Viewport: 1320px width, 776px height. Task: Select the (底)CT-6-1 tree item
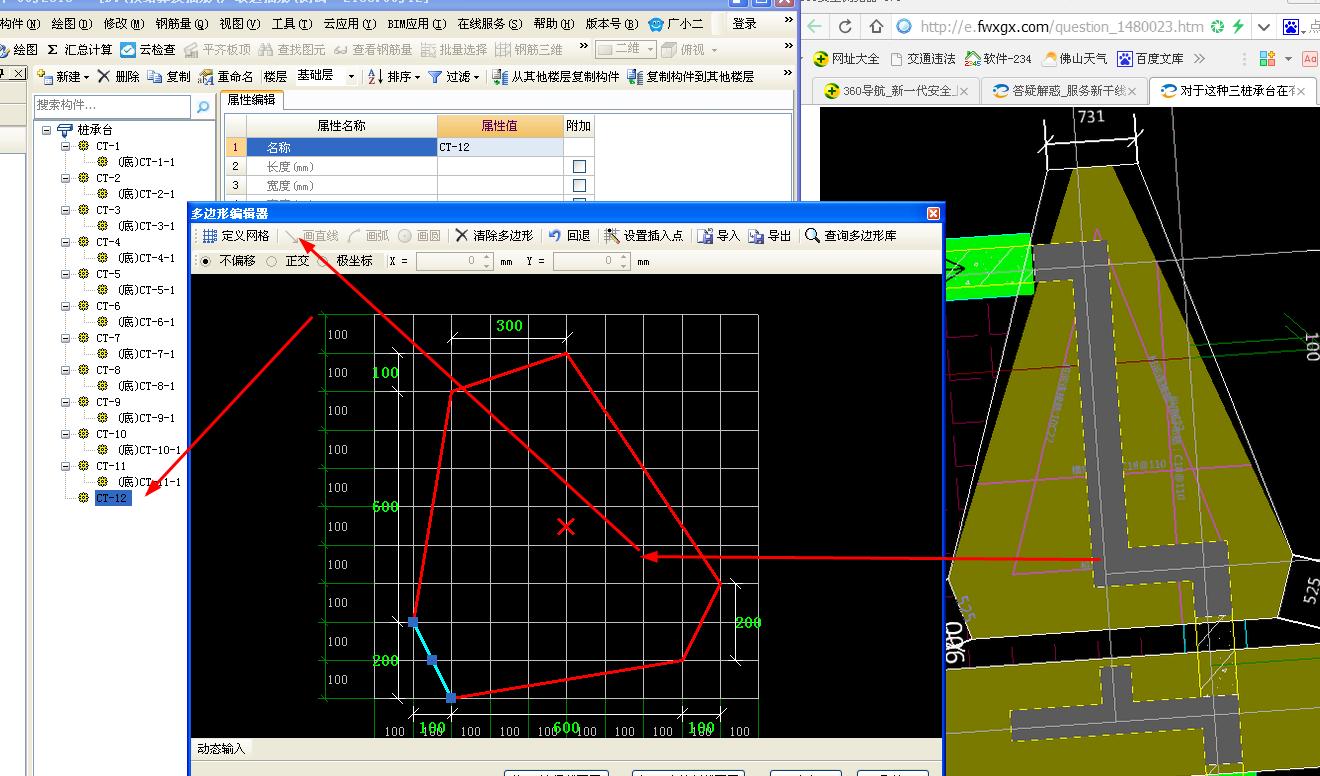146,322
